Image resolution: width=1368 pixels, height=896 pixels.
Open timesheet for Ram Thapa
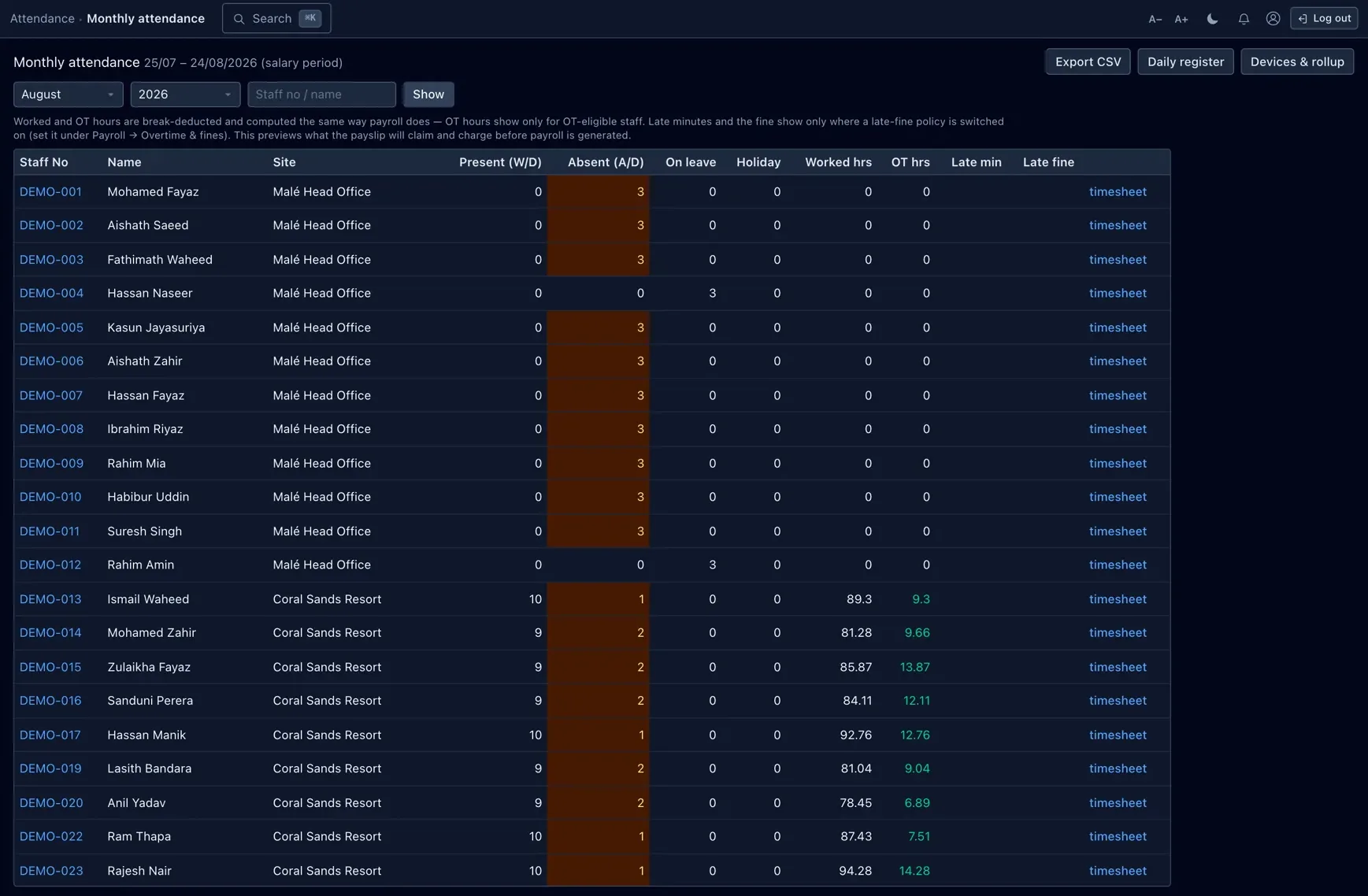pos(1118,837)
